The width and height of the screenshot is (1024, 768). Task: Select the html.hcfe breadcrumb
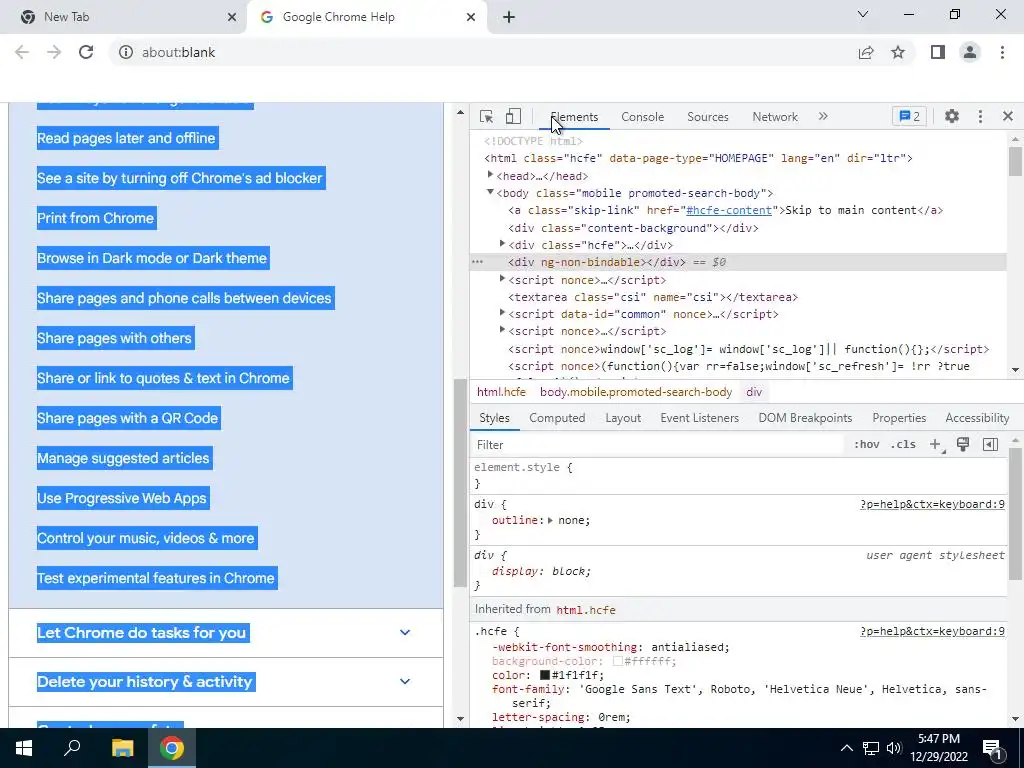pyautogui.click(x=501, y=392)
